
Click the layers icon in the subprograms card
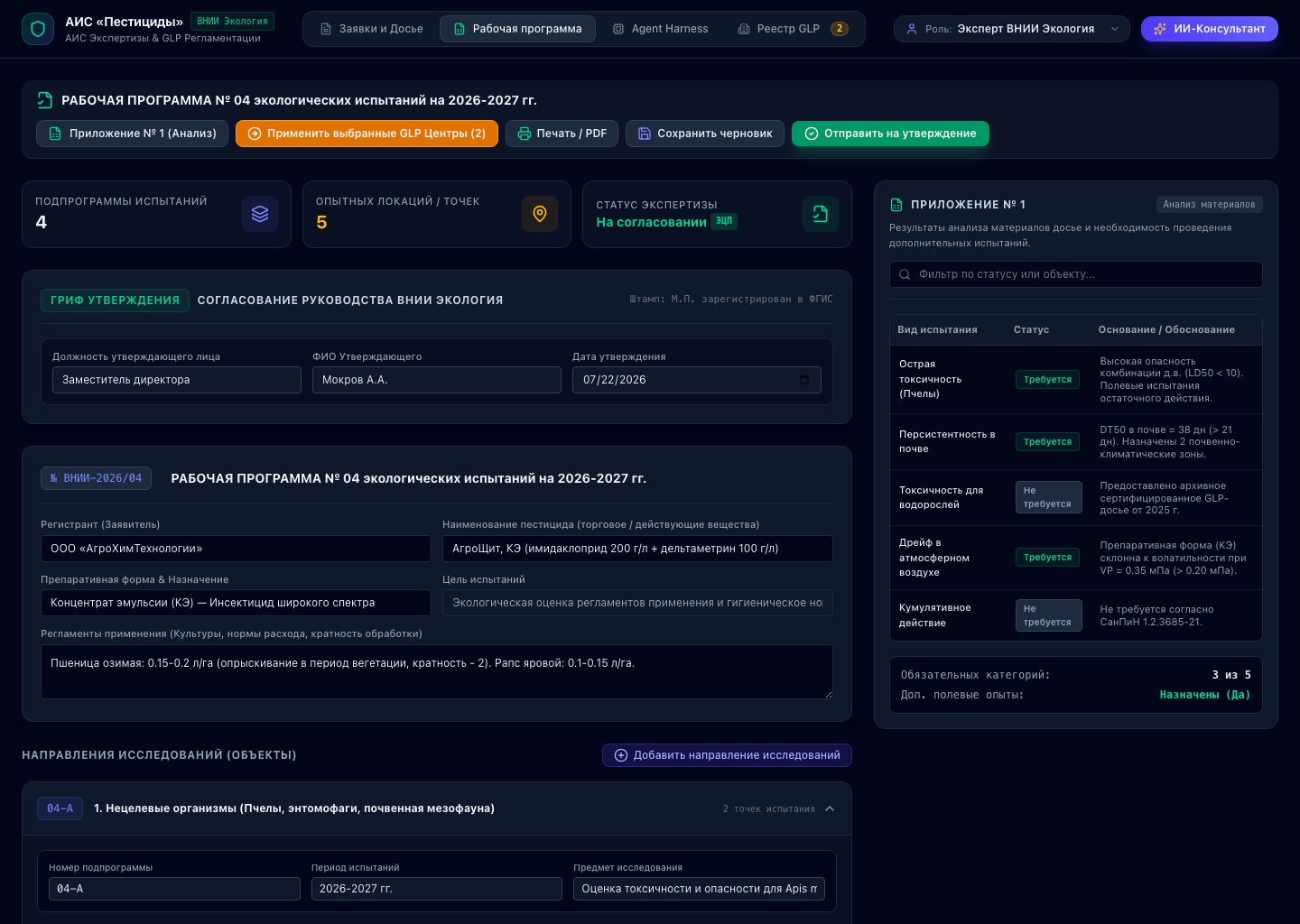pos(260,214)
